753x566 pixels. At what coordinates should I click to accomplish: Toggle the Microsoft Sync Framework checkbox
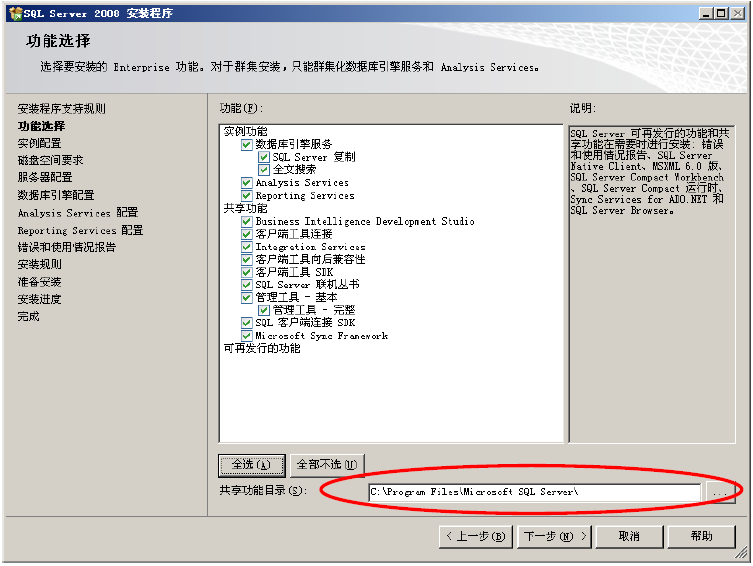[246, 336]
